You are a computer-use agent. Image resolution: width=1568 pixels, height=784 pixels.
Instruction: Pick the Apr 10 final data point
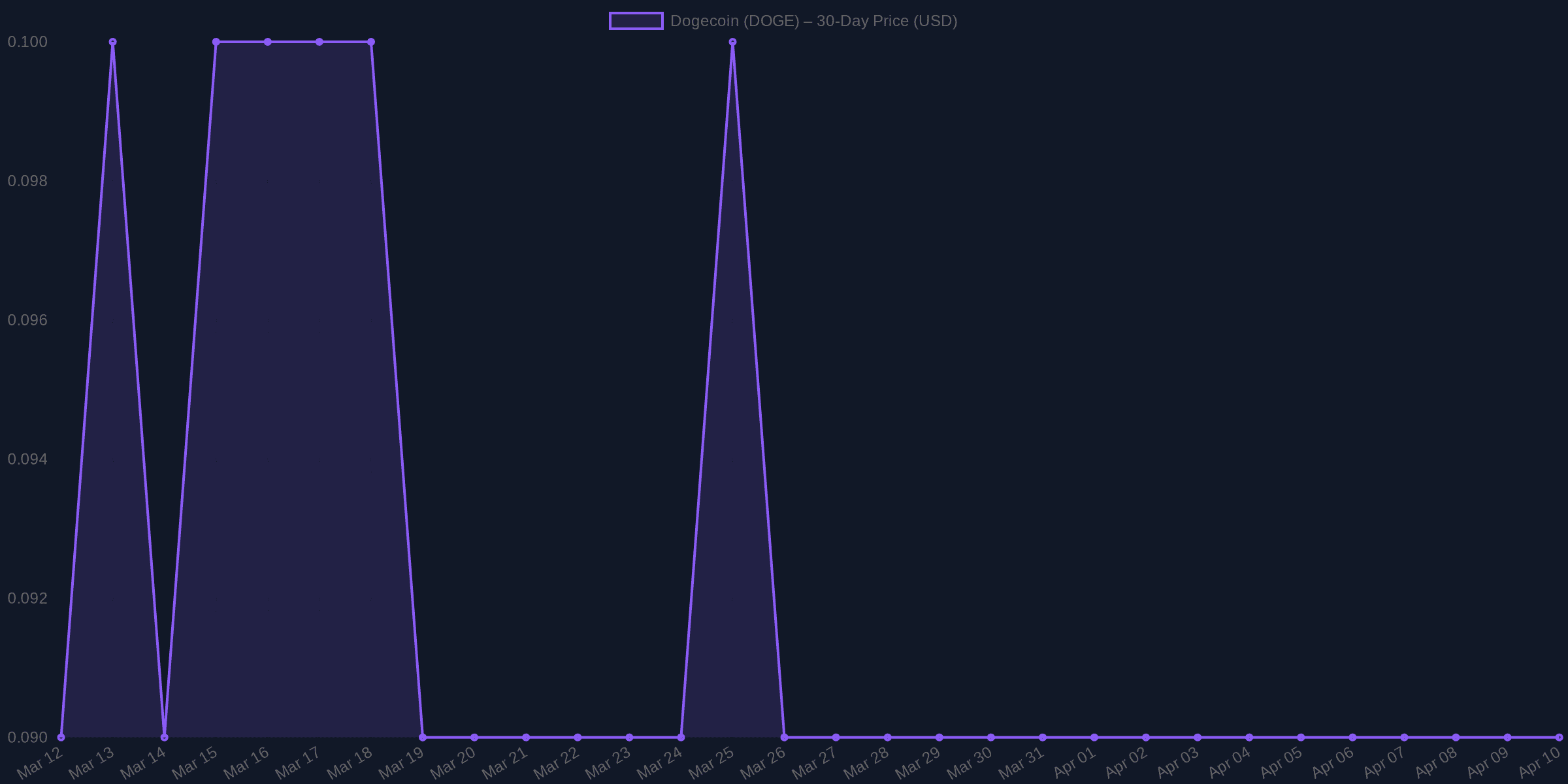1559,737
